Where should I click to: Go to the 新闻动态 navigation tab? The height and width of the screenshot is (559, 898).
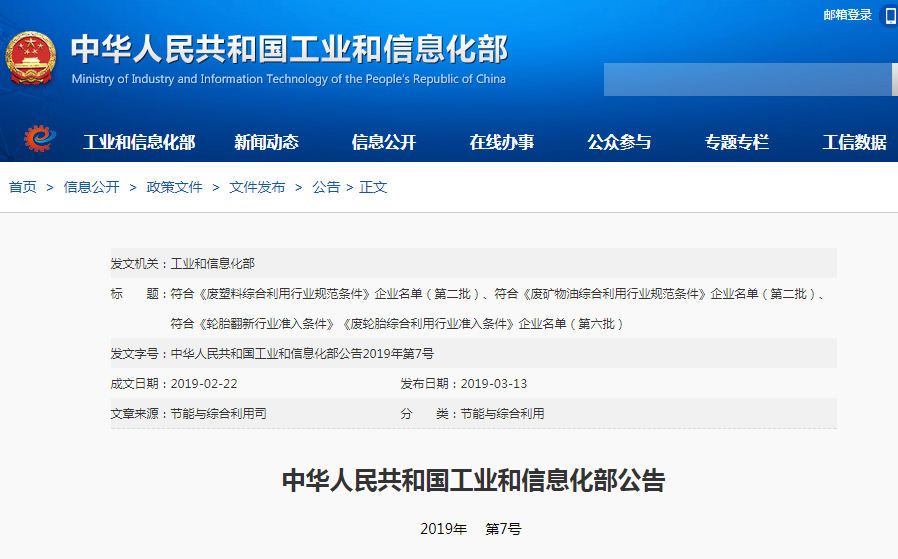(x=266, y=142)
